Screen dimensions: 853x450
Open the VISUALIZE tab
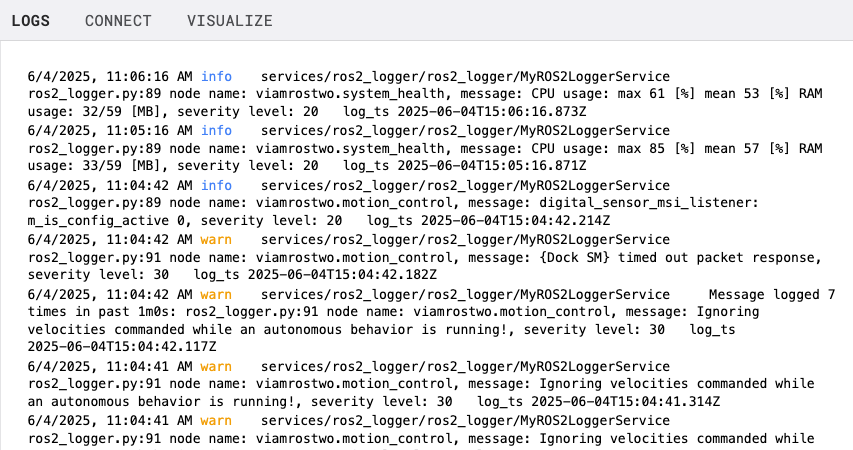pyautogui.click(x=230, y=21)
